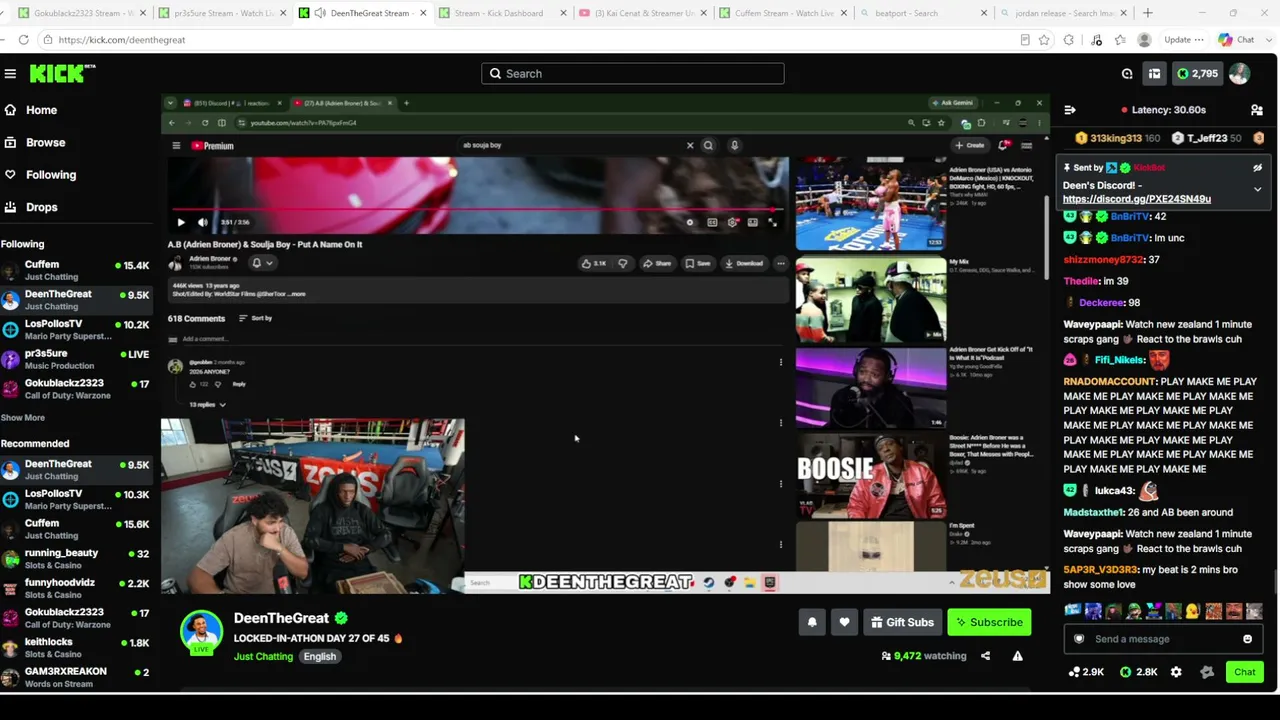Open the chat users list icon

tap(1257, 110)
